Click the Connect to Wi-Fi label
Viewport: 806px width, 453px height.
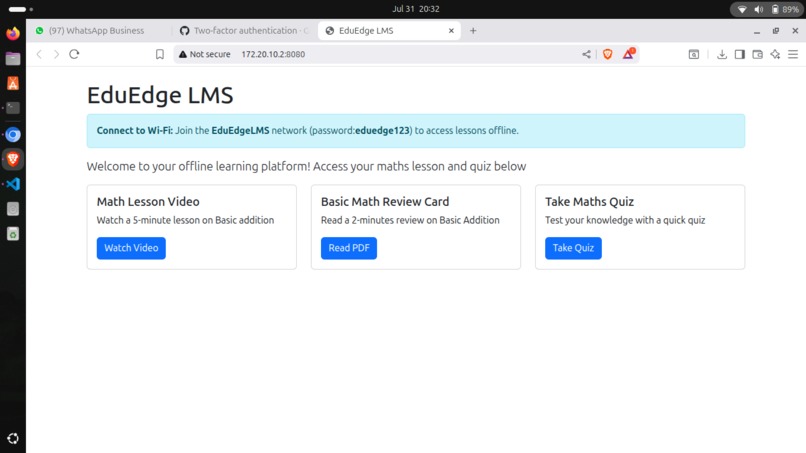(135, 131)
